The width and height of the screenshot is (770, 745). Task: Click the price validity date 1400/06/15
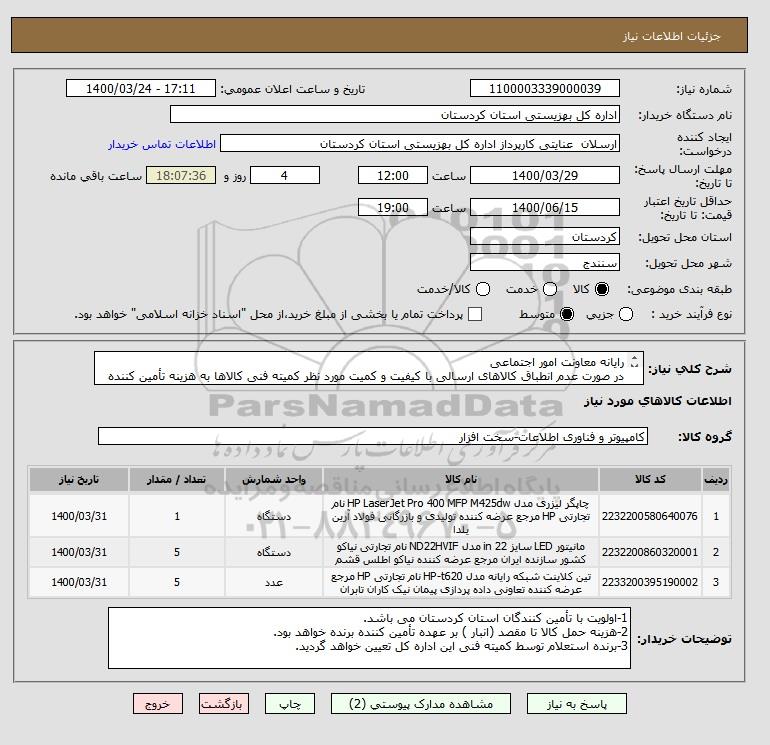545,207
